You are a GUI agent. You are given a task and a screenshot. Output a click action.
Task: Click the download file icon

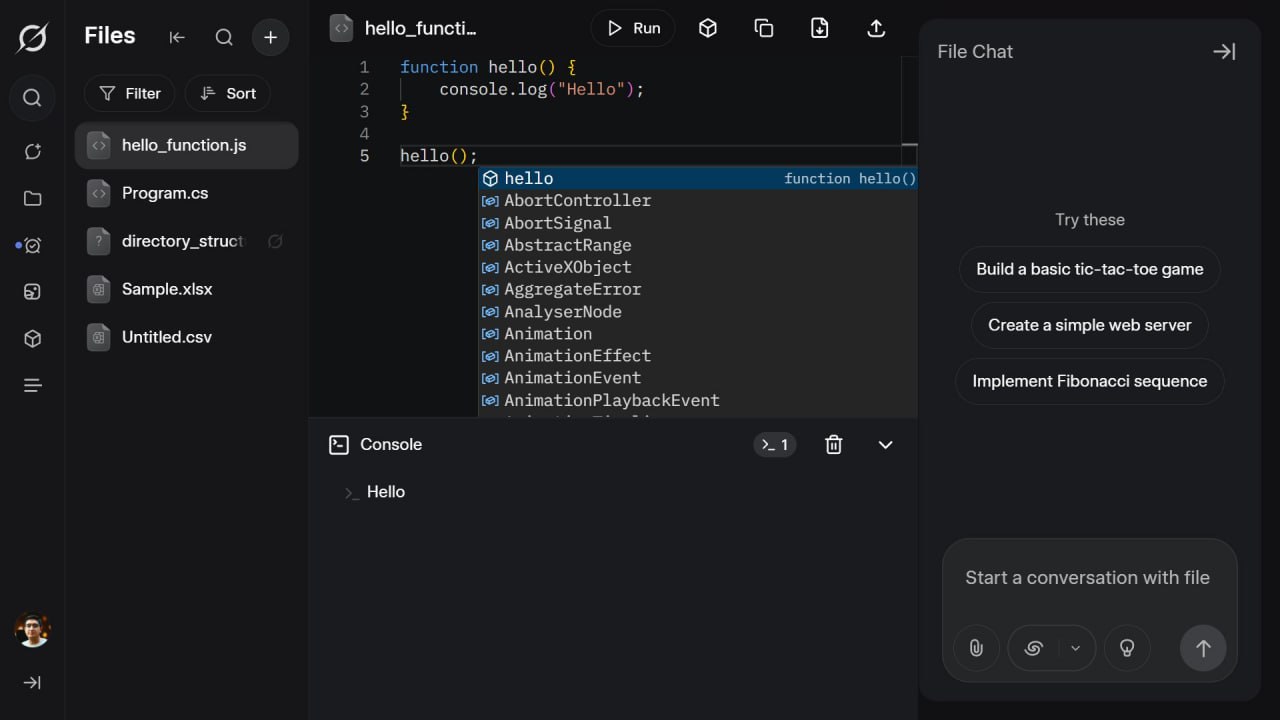click(819, 28)
